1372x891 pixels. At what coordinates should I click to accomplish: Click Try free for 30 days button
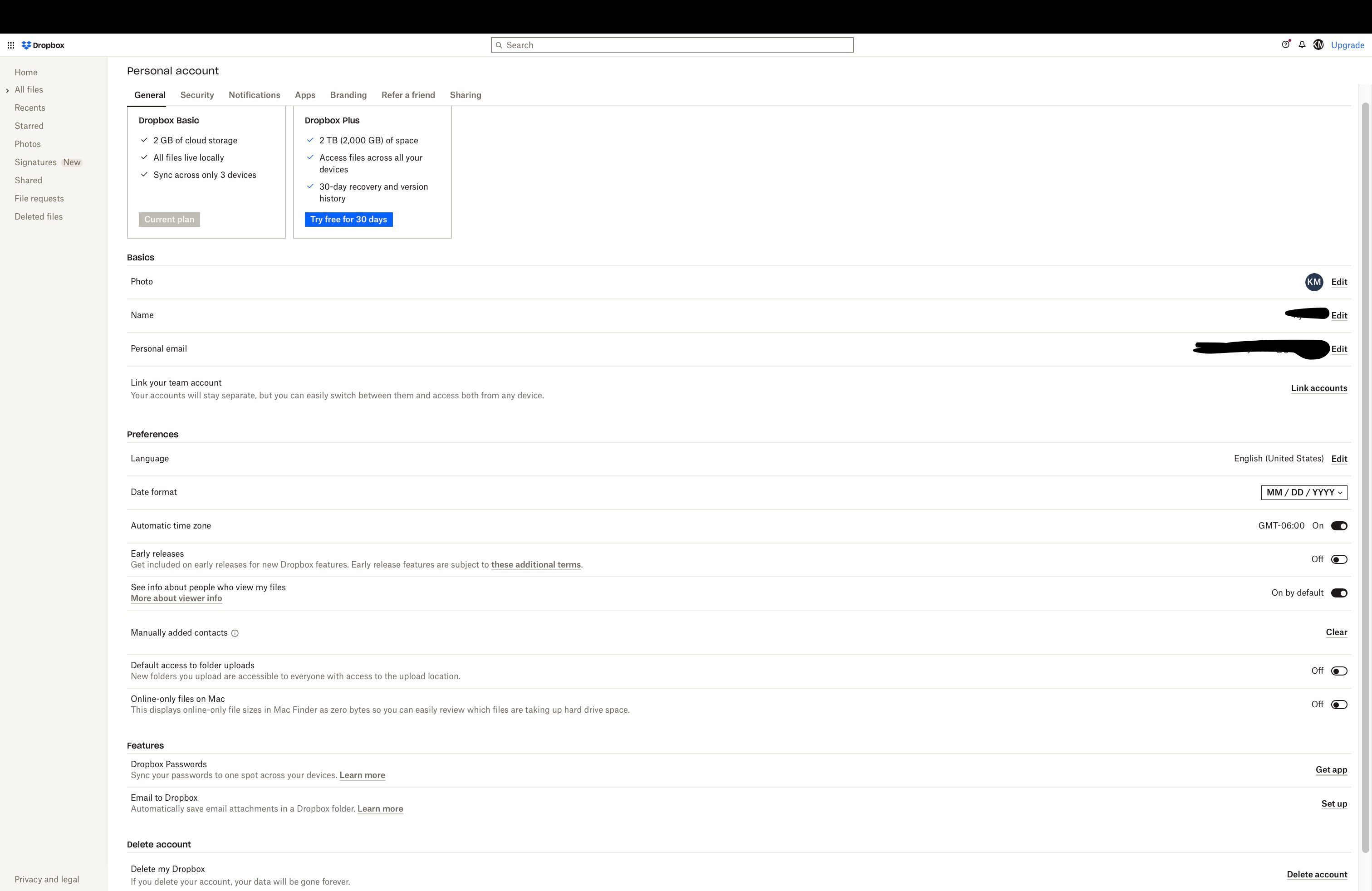coord(348,219)
